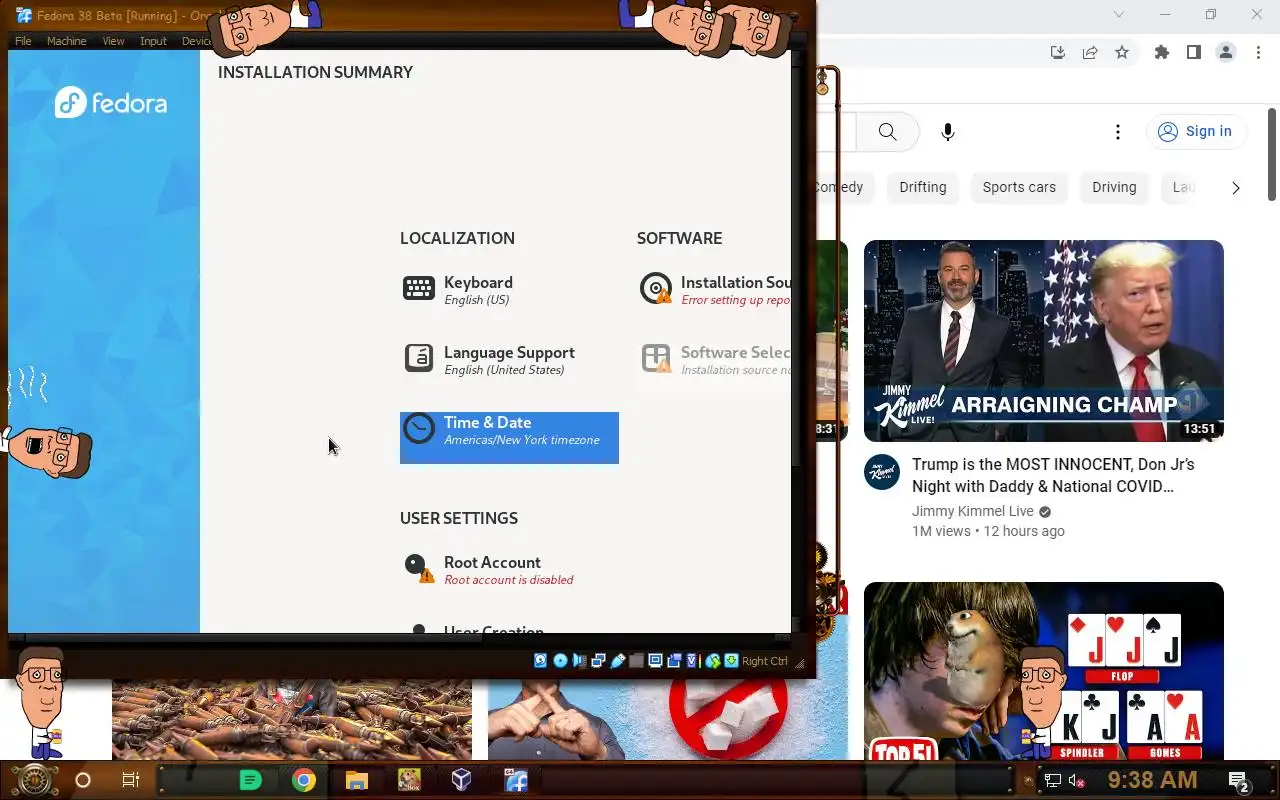Image resolution: width=1280 pixels, height=800 pixels.
Task: Click the hard disk activity icon in VirtualBox status bar
Action: tap(541, 661)
